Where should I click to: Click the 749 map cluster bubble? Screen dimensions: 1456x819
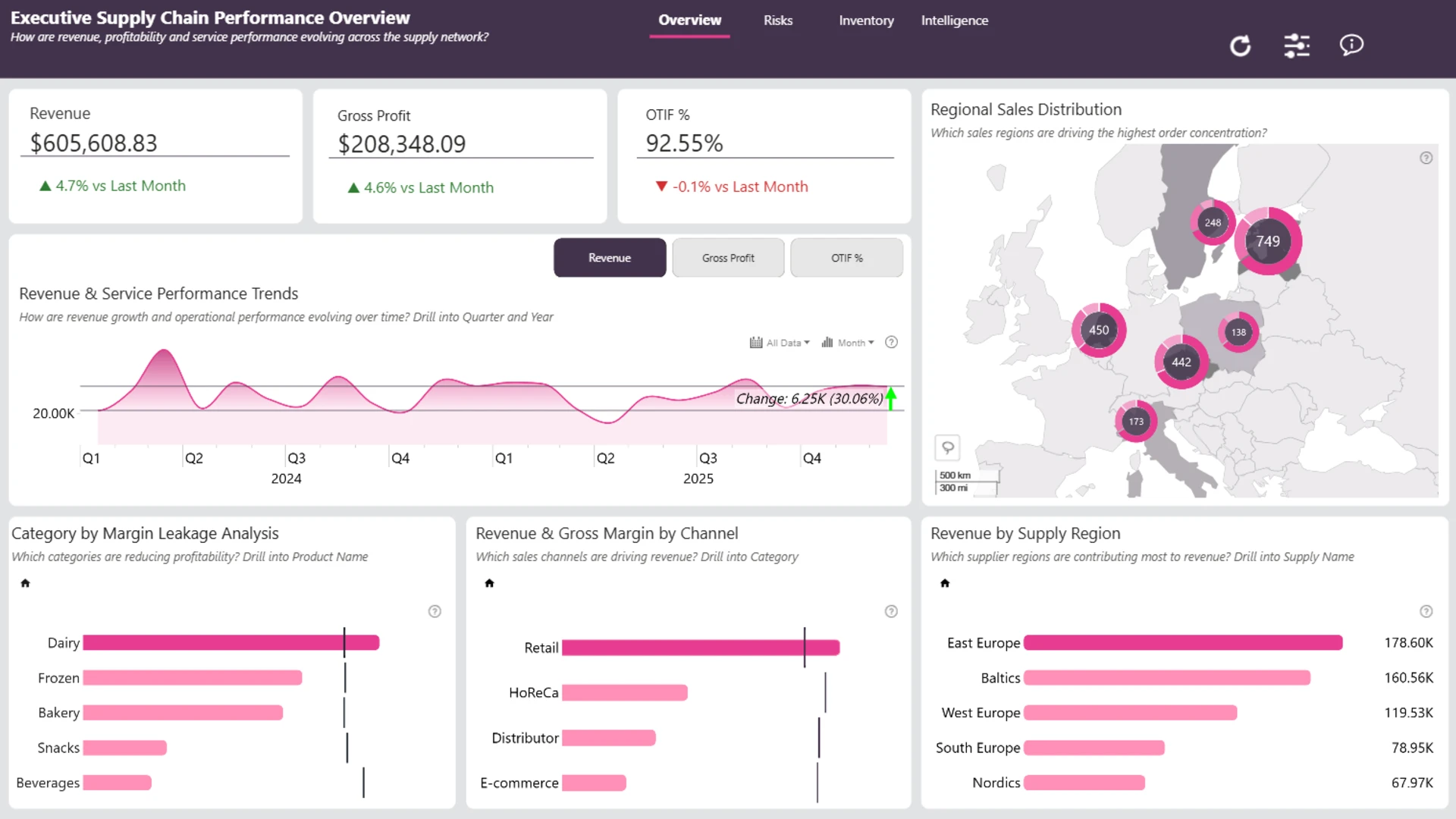pos(1268,241)
